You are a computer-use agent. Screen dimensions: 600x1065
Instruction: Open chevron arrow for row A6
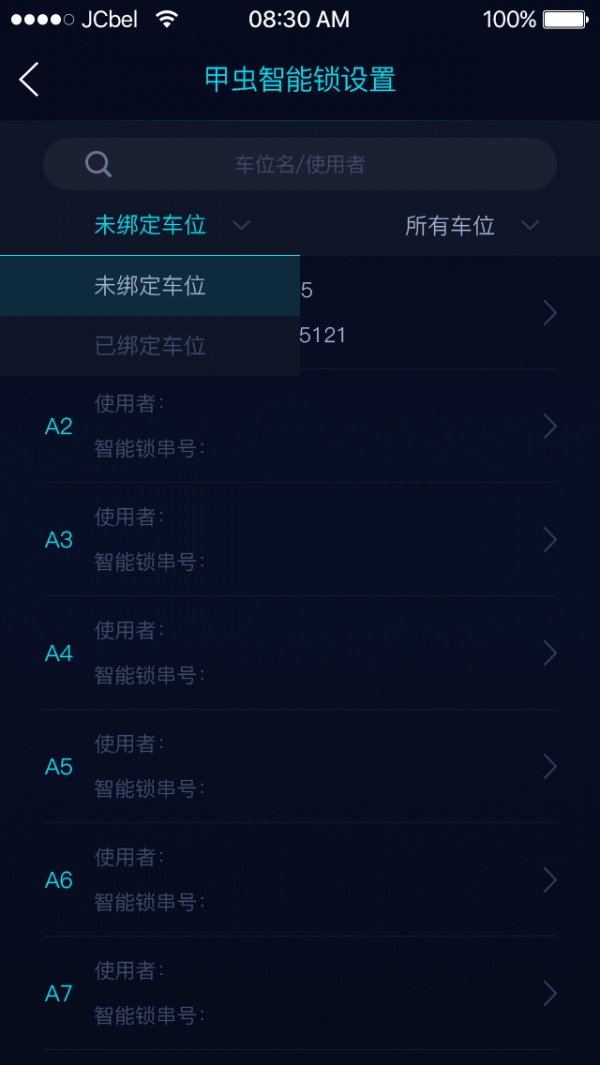tap(549, 880)
